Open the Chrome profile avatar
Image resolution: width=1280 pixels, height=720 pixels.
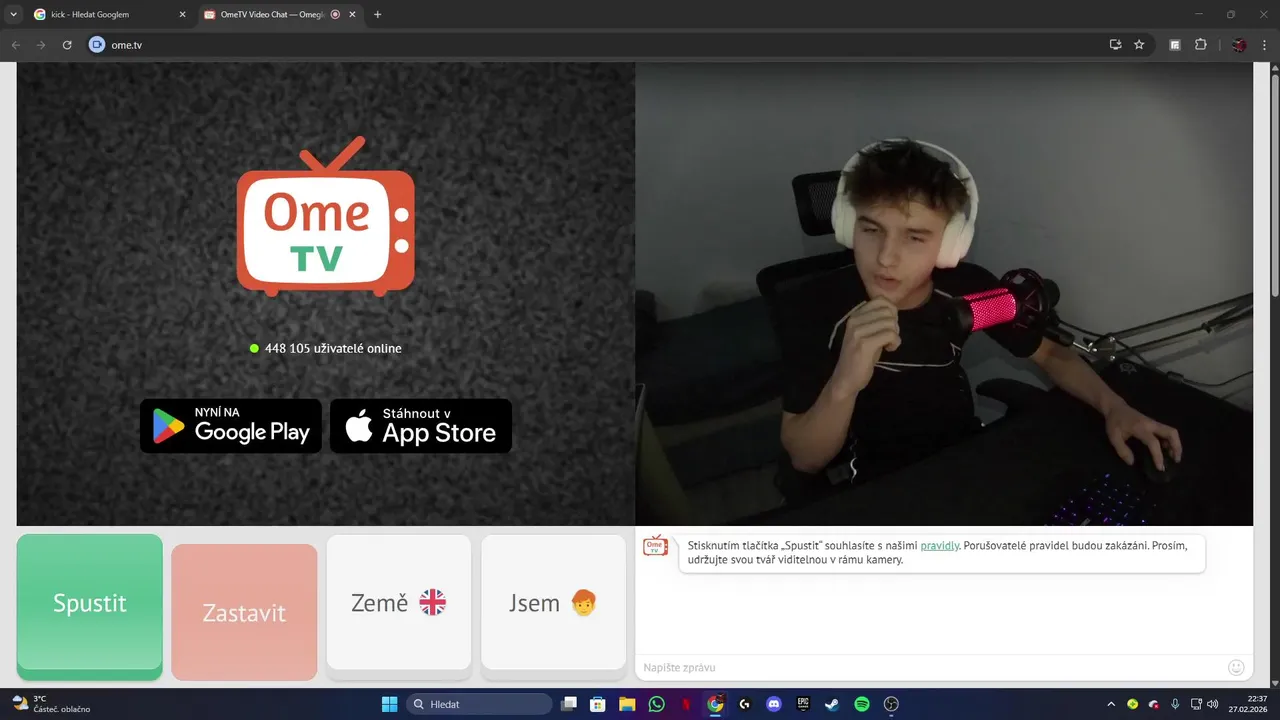click(1239, 45)
